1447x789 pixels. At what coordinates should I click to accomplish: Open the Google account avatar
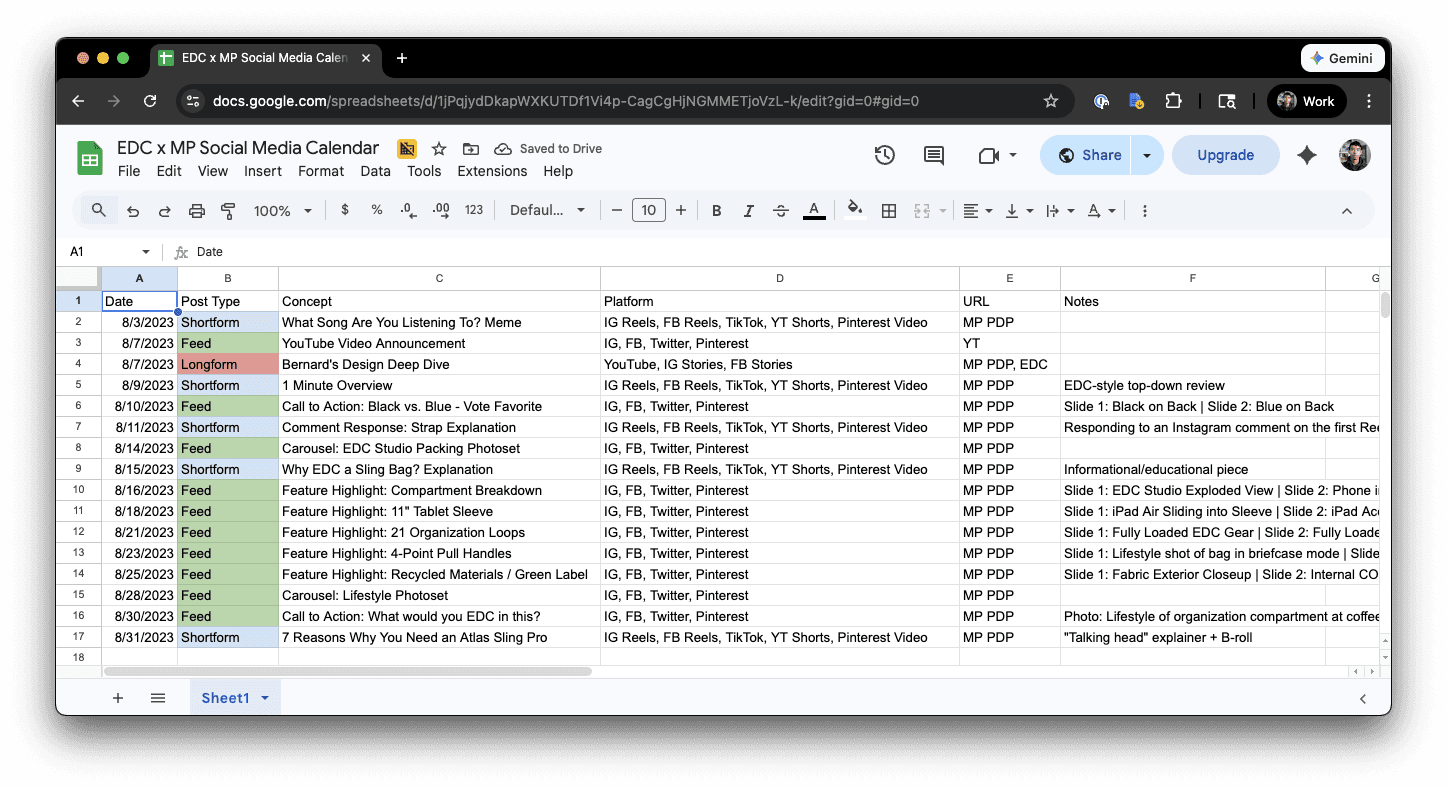pyautogui.click(x=1355, y=155)
